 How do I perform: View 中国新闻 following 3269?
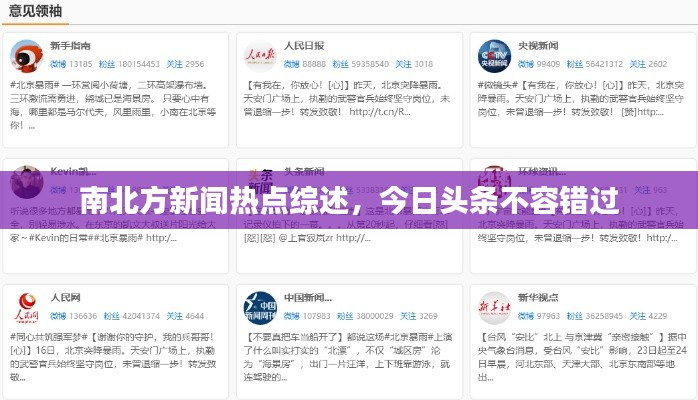click(419, 316)
